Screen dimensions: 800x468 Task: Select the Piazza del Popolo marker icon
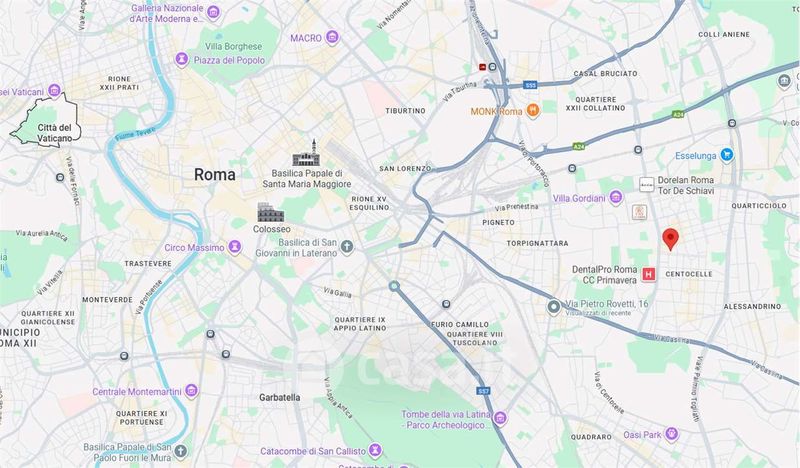[x=181, y=60]
